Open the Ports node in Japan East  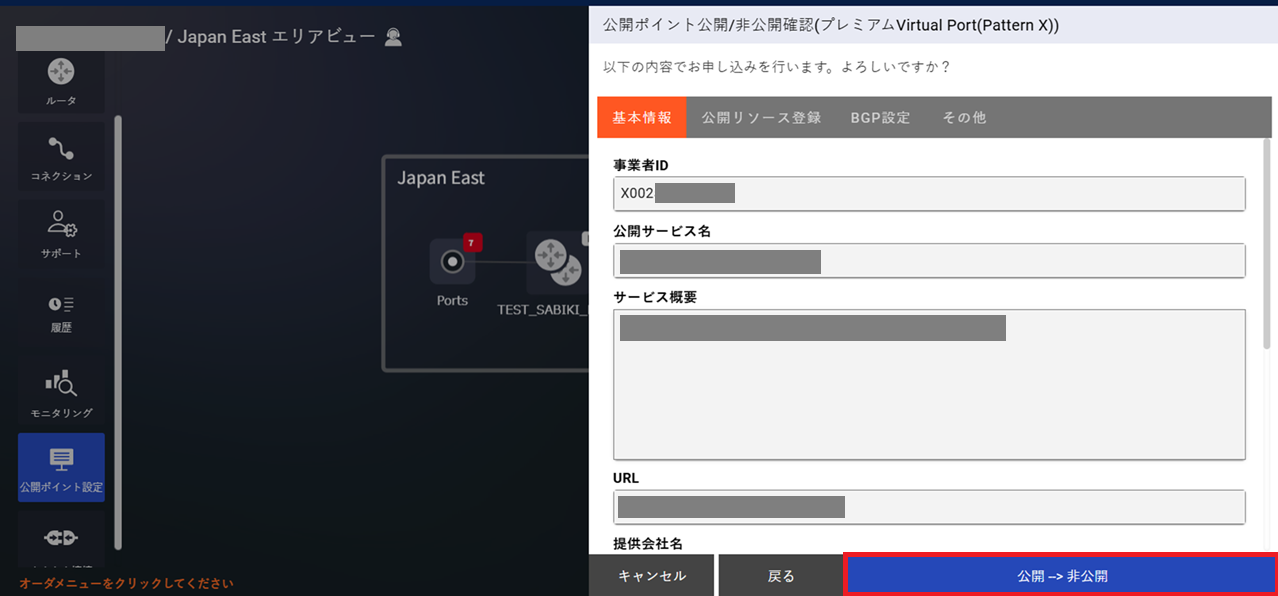(452, 263)
